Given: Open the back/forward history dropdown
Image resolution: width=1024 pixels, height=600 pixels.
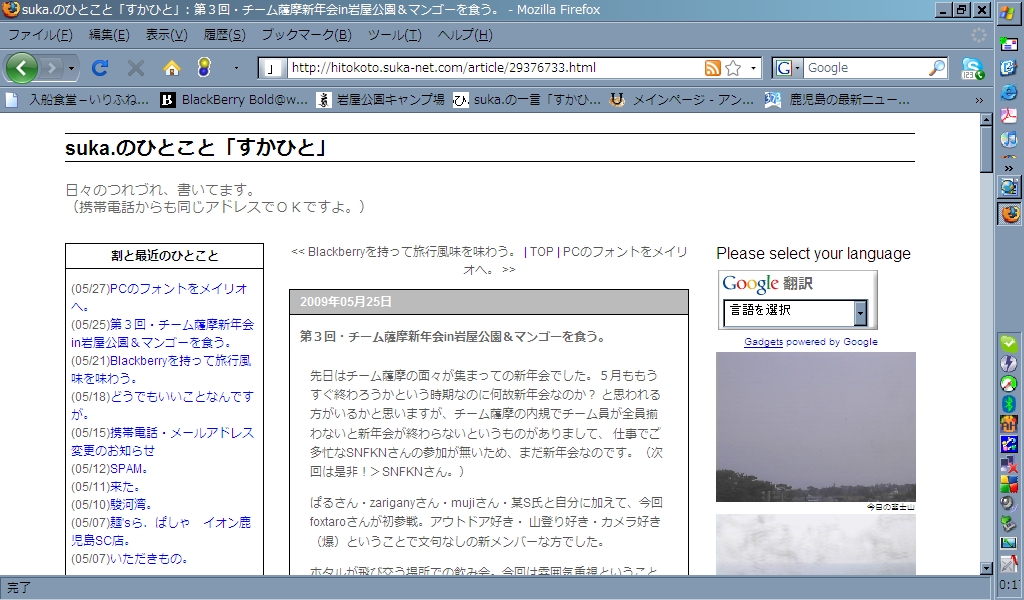Looking at the screenshot, I should click(x=71, y=68).
